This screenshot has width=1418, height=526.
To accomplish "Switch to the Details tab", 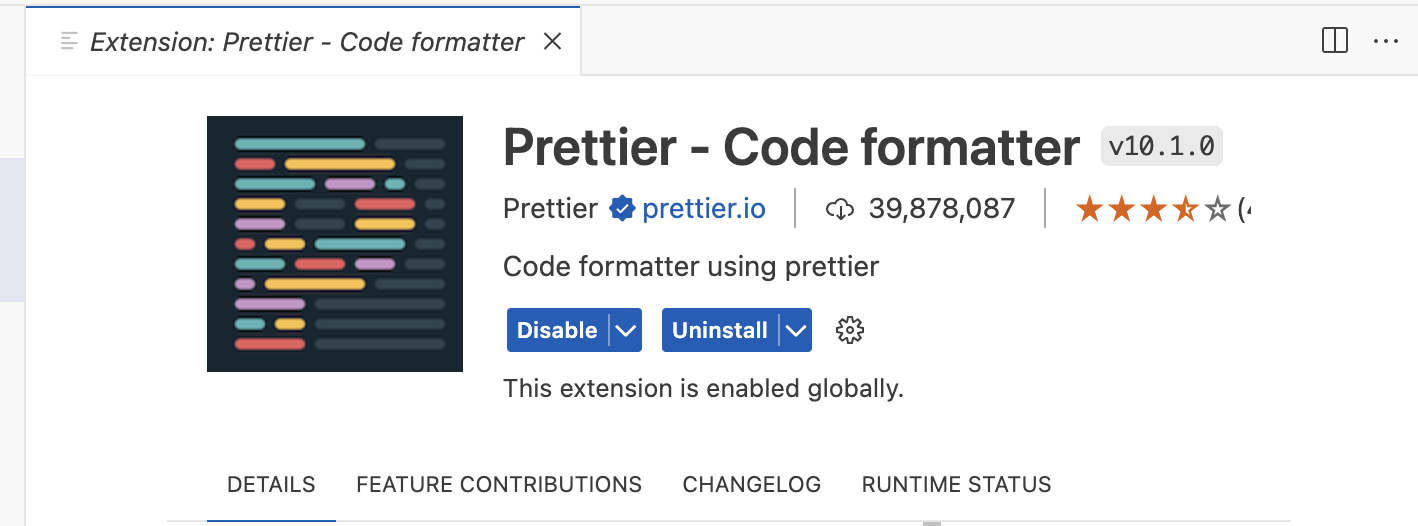I will (x=271, y=485).
